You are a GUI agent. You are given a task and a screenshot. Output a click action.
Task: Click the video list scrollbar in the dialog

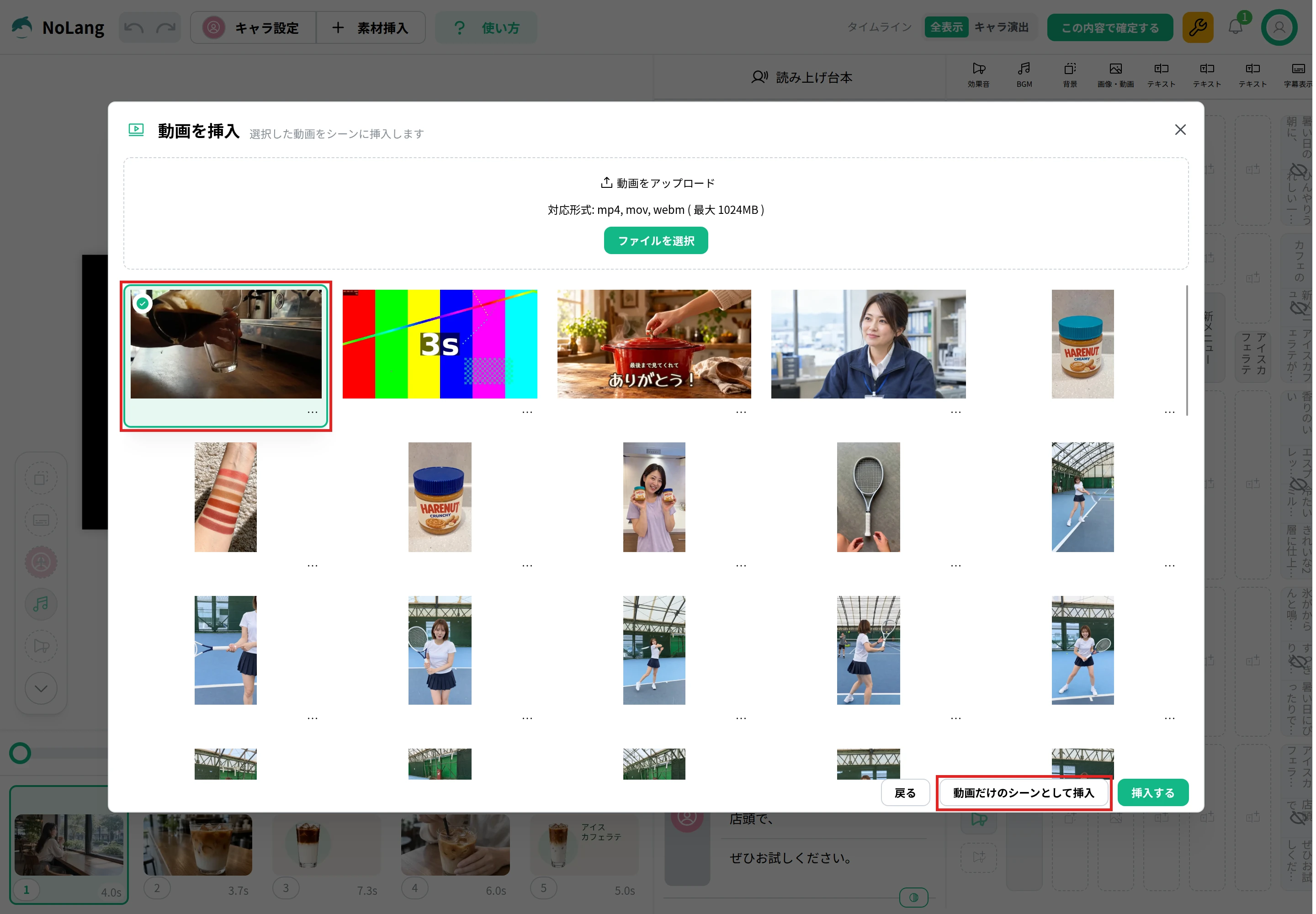pyautogui.click(x=1187, y=350)
